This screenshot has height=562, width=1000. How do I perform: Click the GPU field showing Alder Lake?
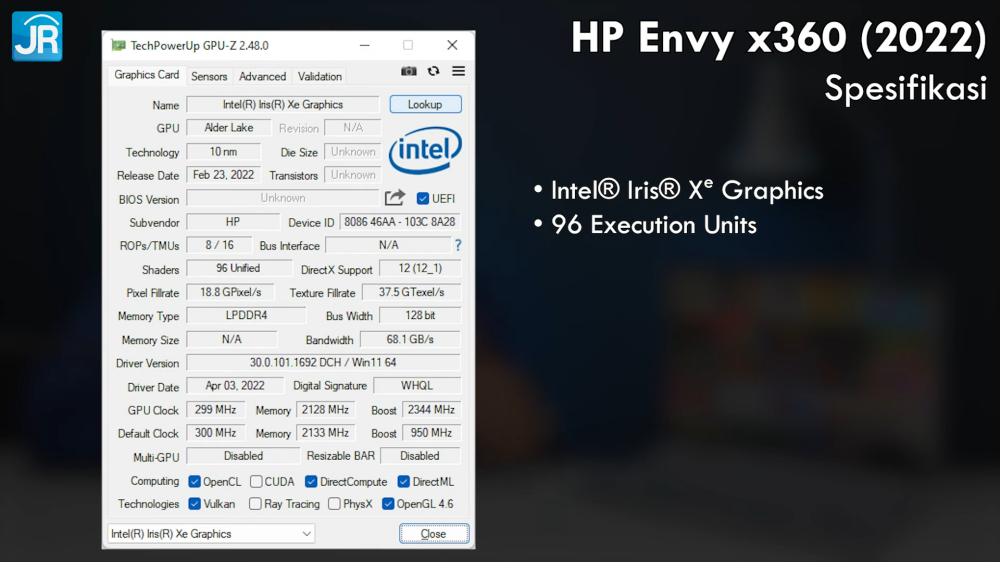(x=228, y=128)
